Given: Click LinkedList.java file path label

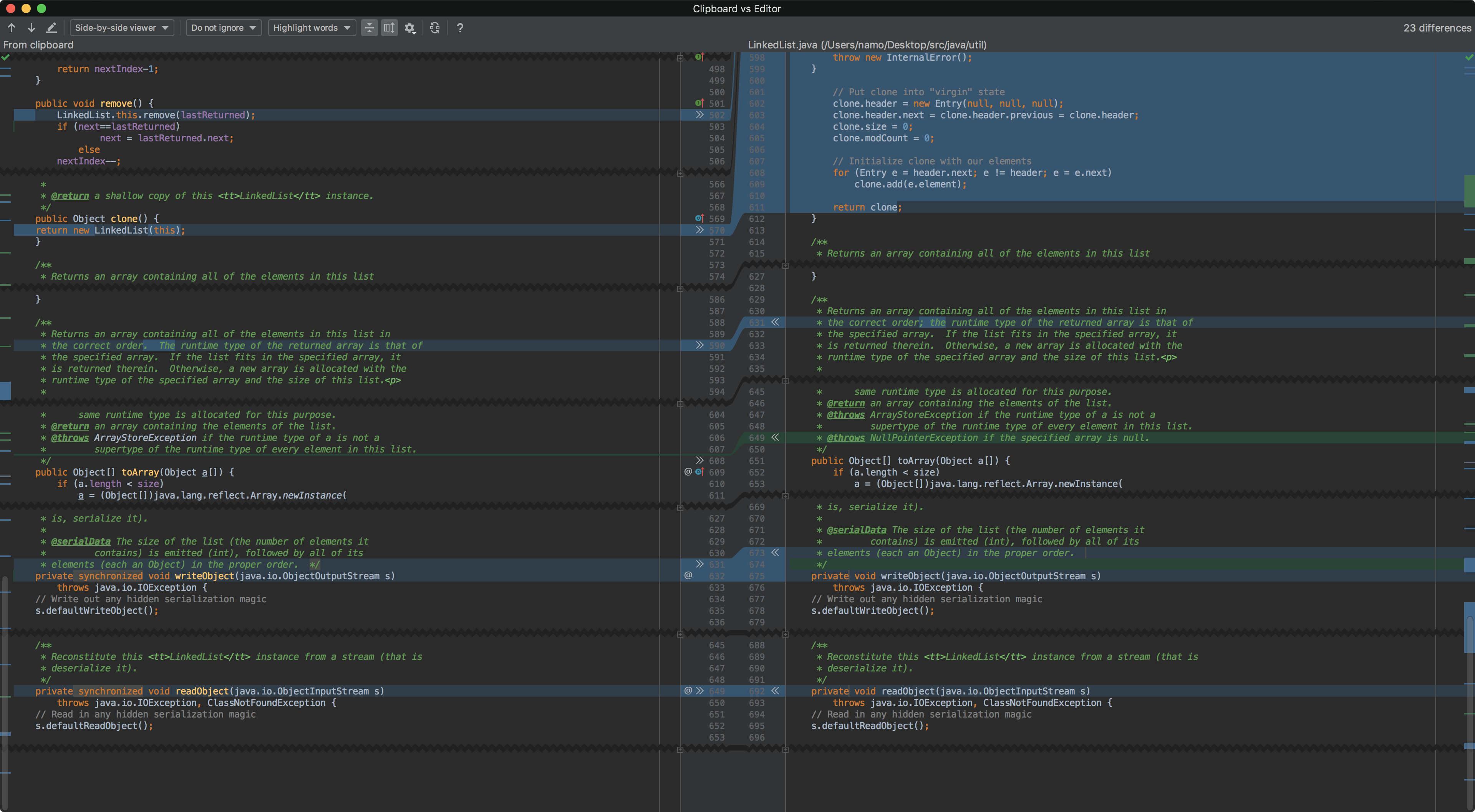Looking at the screenshot, I should coord(867,45).
